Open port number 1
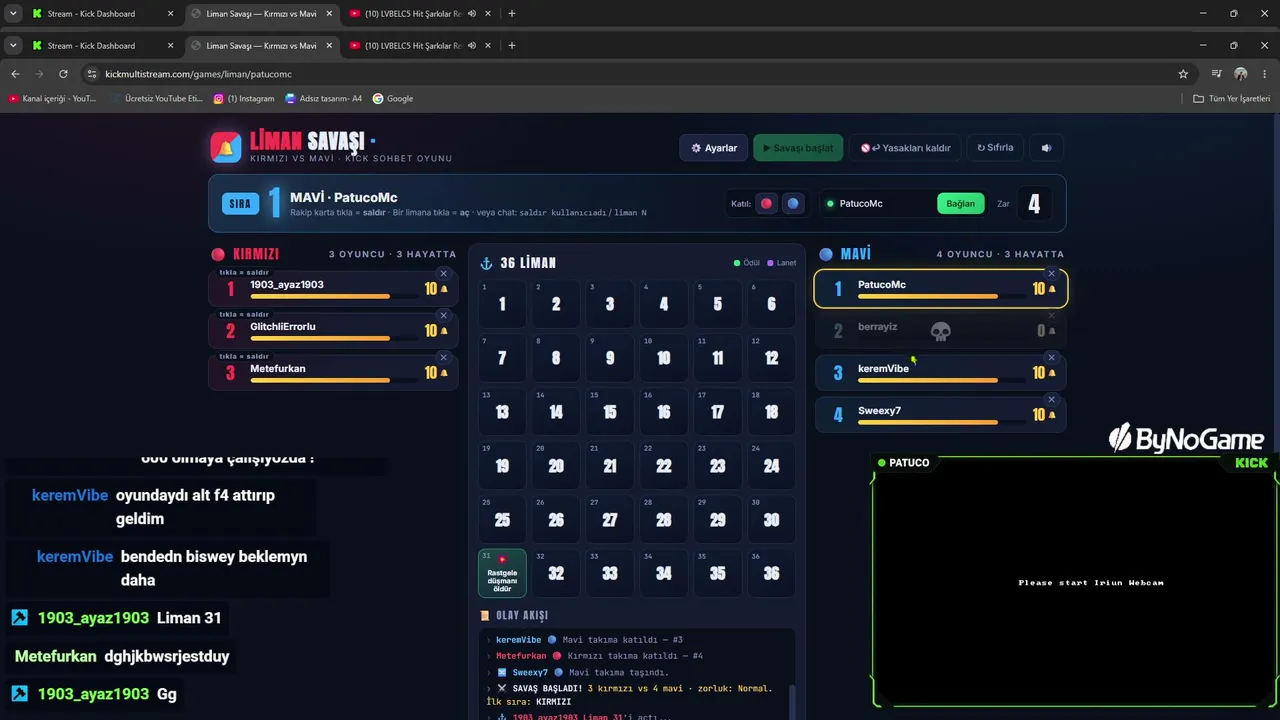Screen dimensions: 1280x720 (x=502, y=304)
